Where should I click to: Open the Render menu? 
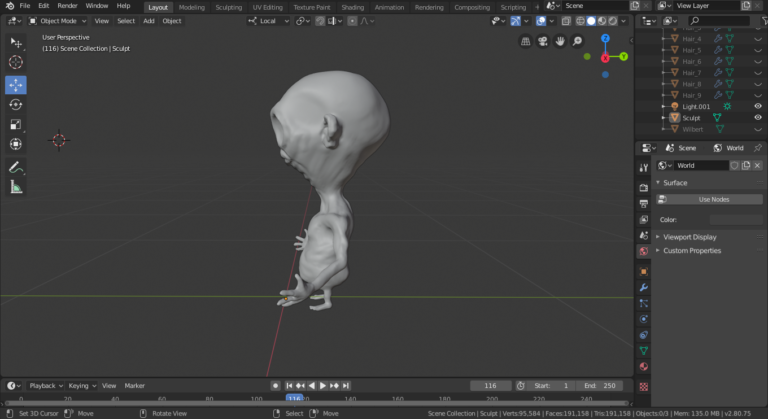coord(67,6)
